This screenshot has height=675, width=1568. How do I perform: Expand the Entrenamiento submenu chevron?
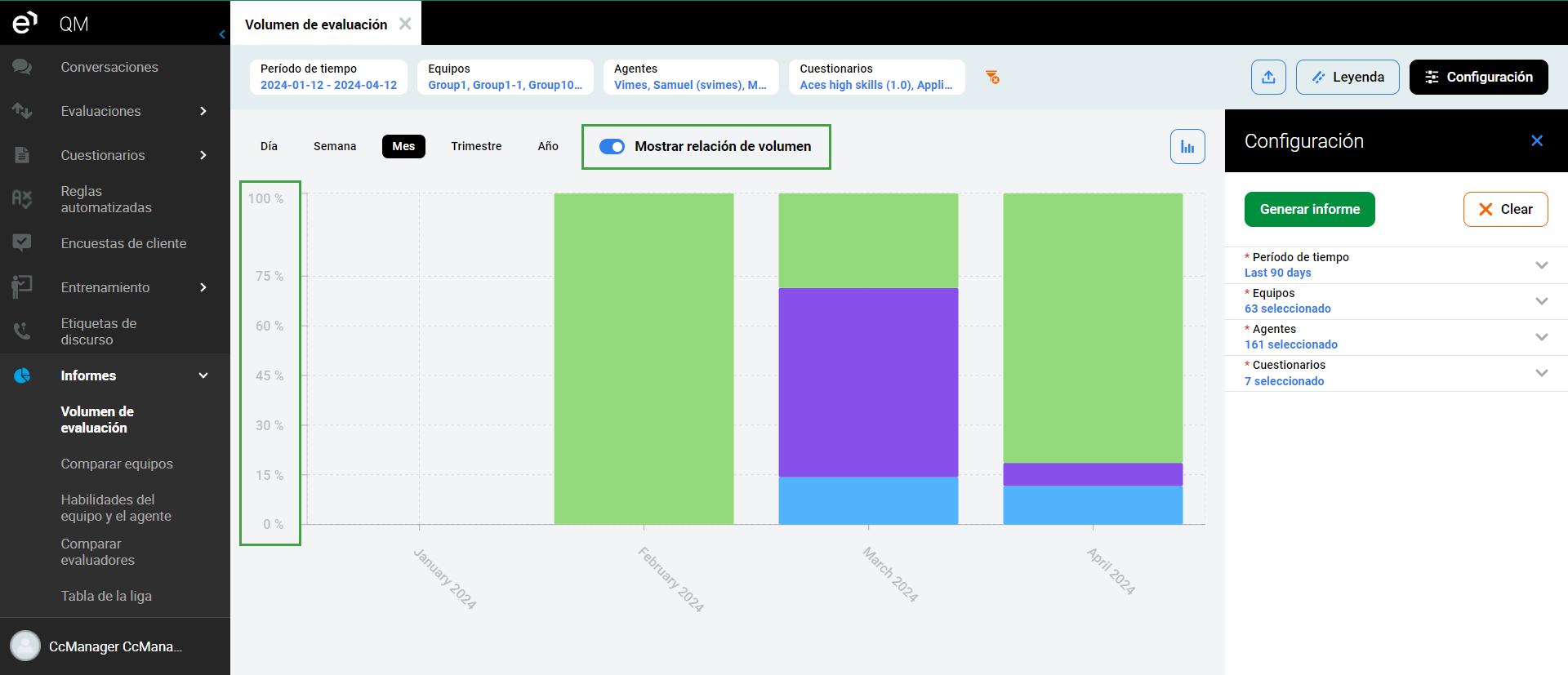(203, 287)
